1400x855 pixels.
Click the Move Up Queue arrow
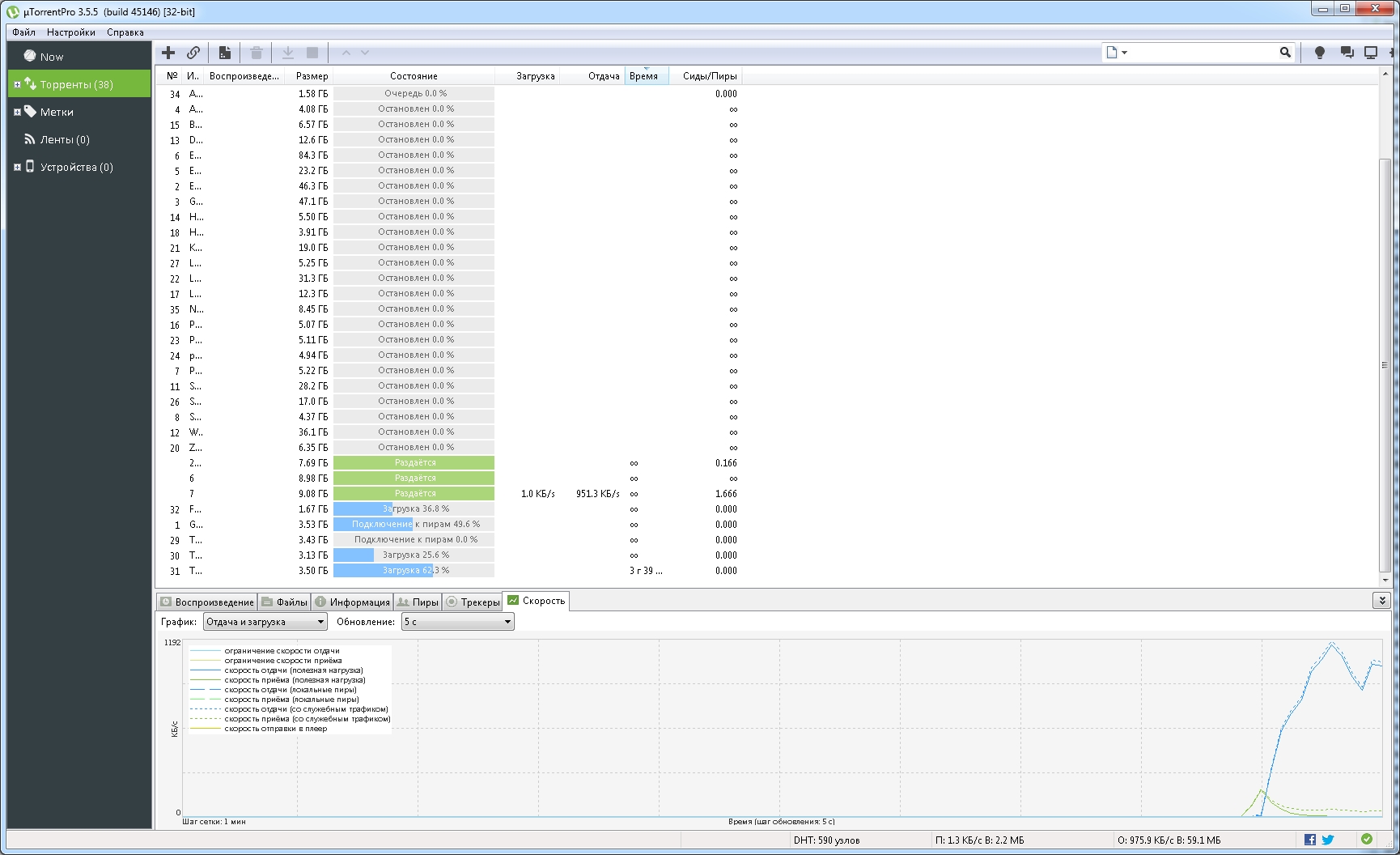click(346, 53)
